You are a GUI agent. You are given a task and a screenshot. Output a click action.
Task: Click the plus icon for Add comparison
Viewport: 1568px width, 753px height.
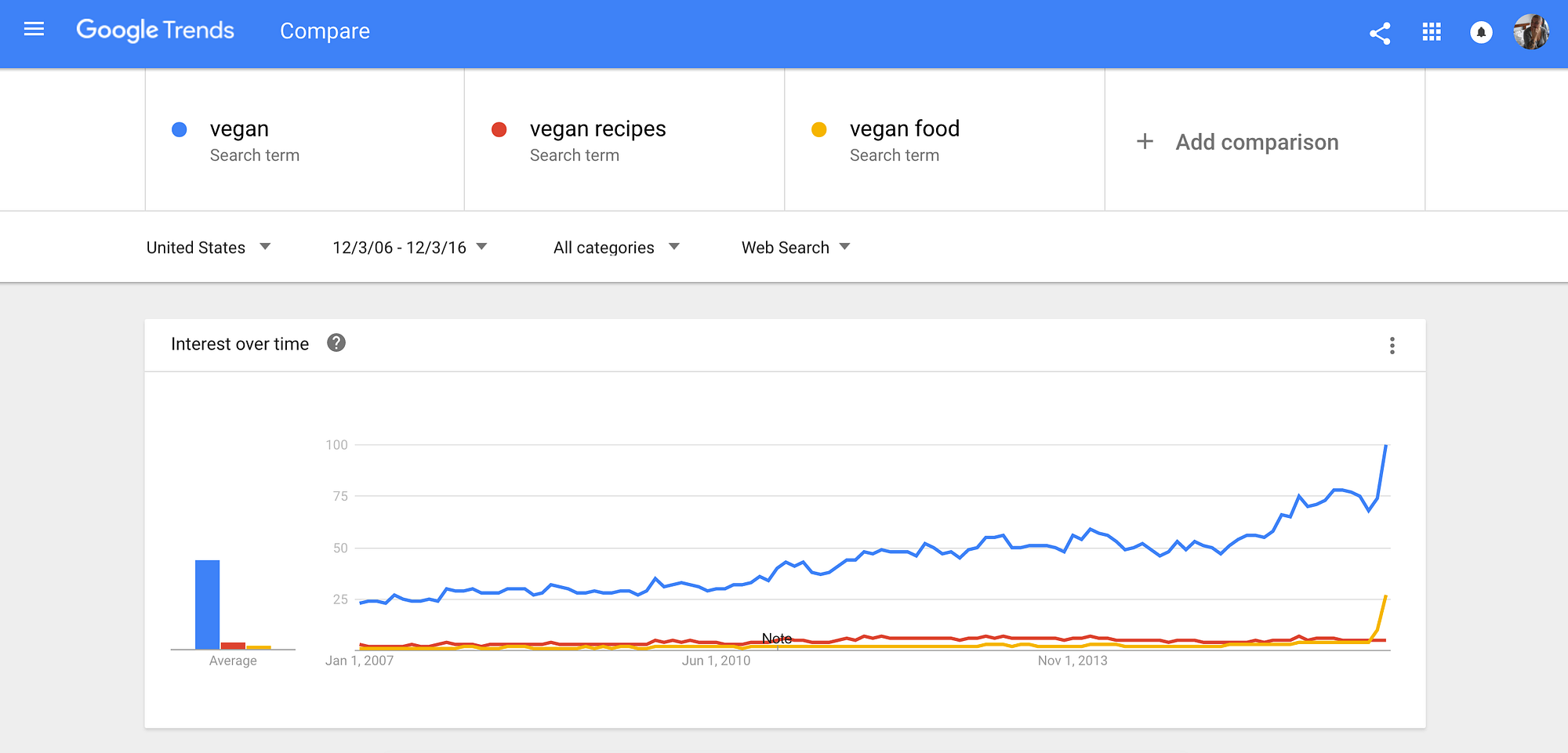tap(1145, 142)
